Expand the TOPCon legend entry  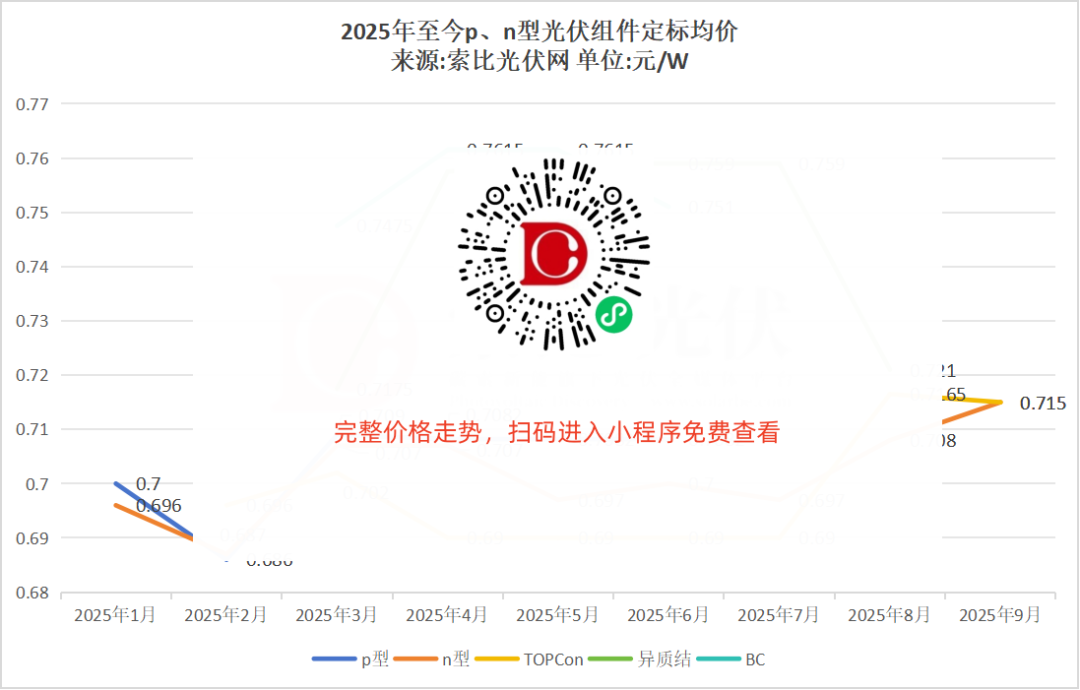(x=552, y=659)
